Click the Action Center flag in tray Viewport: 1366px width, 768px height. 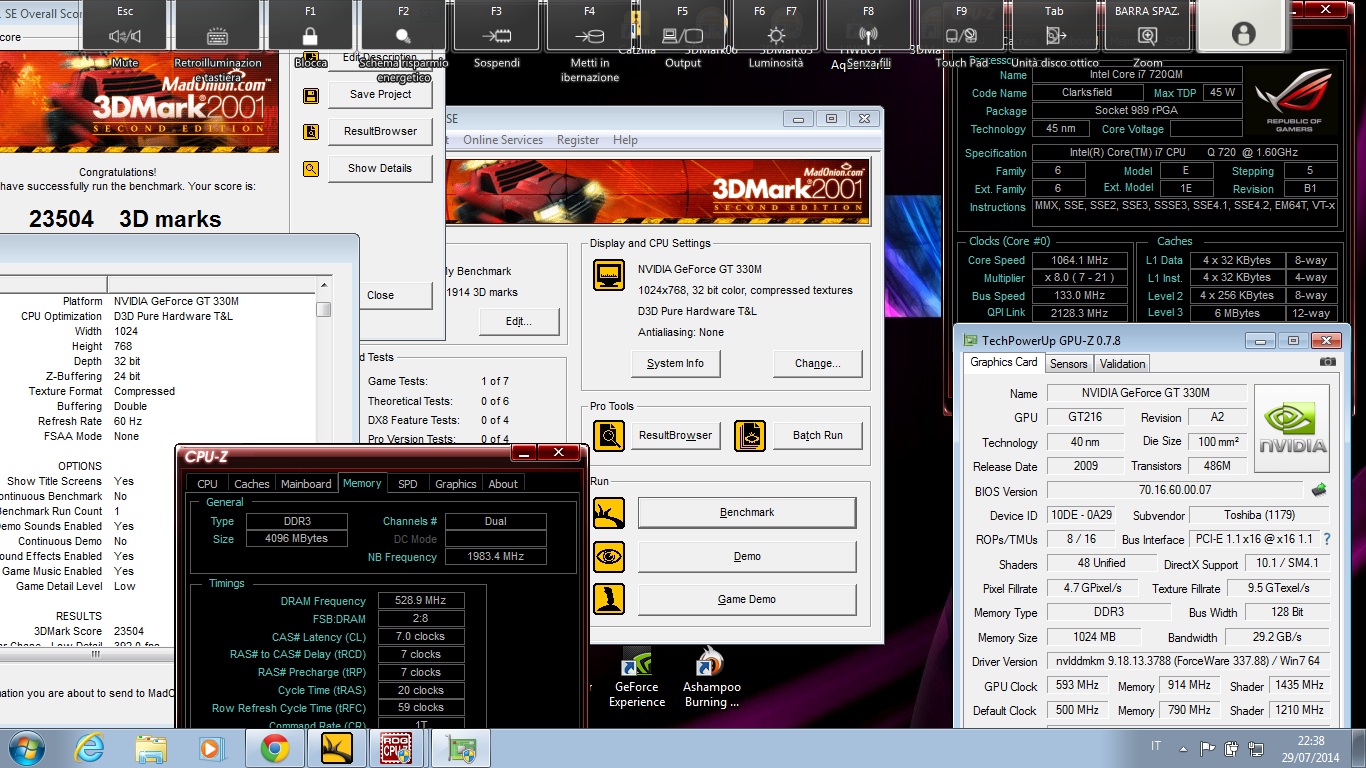click(1208, 747)
